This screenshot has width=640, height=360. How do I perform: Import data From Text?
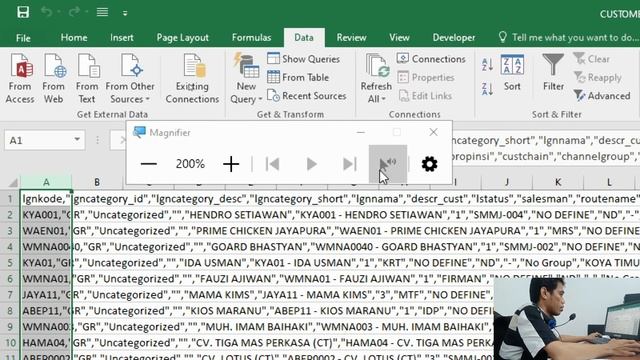click(87, 78)
